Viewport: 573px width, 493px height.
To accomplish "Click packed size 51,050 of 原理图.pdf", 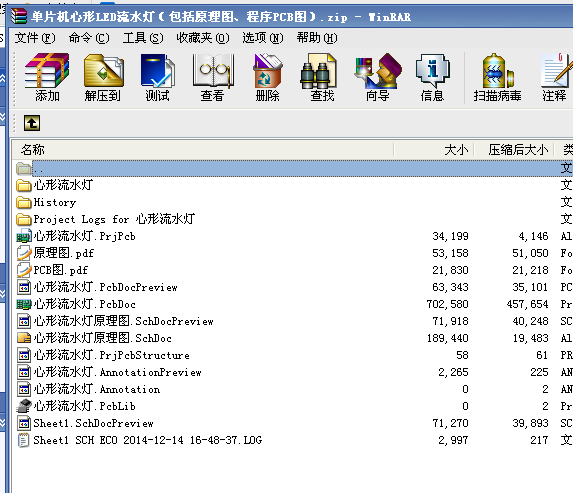I will tap(530, 253).
